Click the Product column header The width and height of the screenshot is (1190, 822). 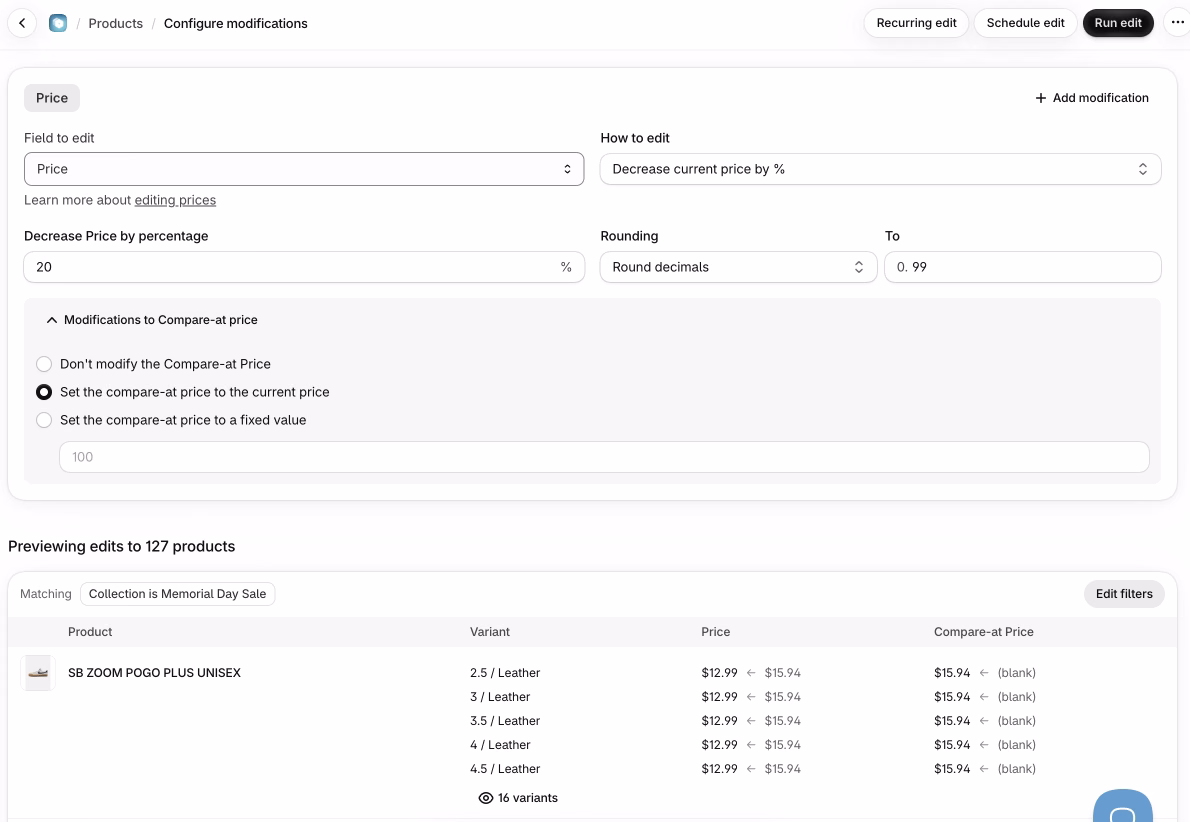point(90,632)
